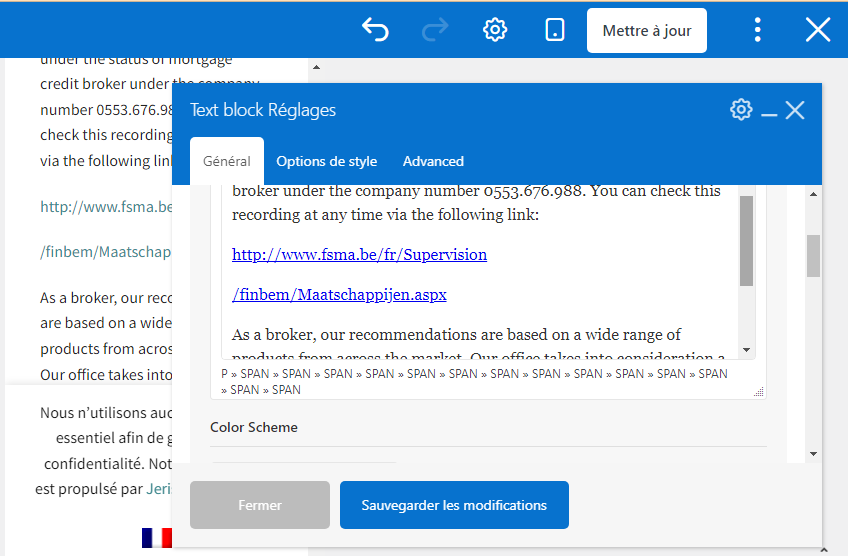Click the settings panel's scroll up arrow
Image resolution: width=848 pixels, height=556 pixels.
coord(813,194)
